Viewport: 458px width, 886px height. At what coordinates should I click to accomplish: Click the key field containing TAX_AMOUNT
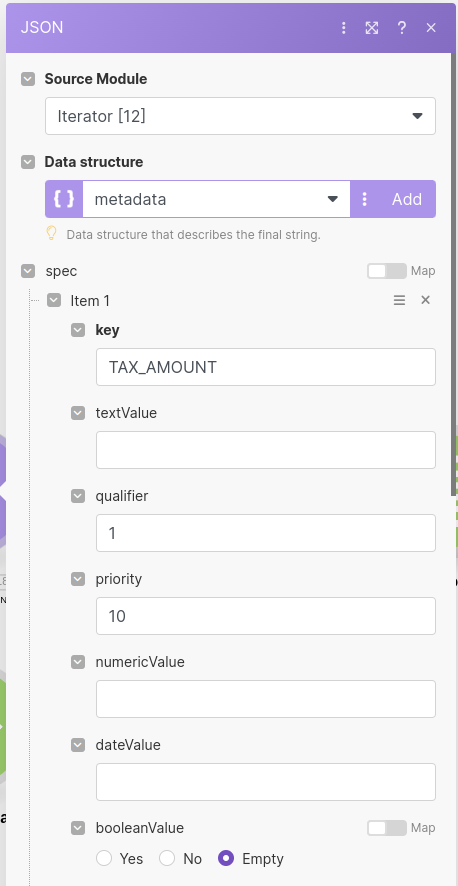[x=266, y=367]
